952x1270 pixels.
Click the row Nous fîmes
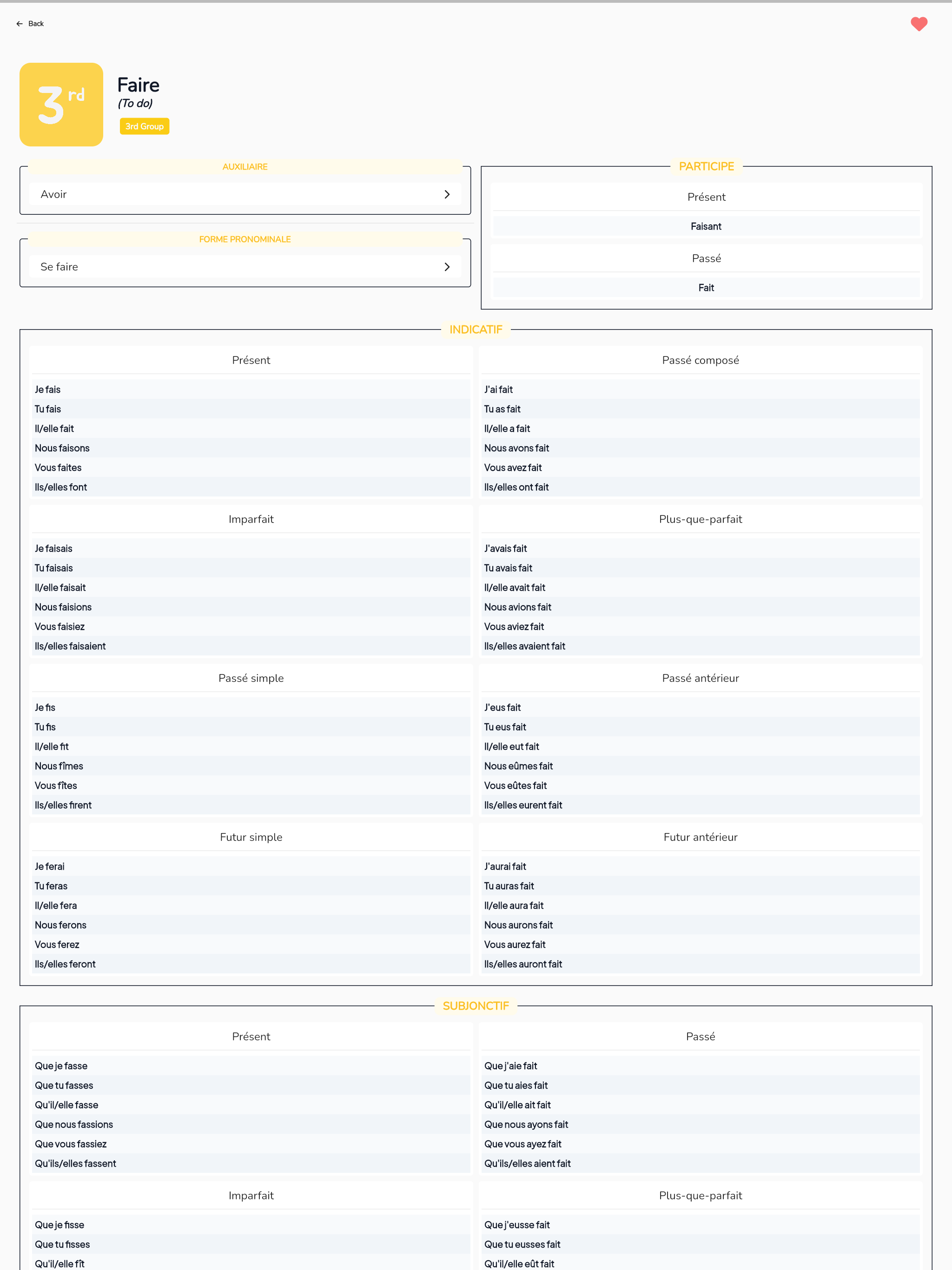(251, 766)
